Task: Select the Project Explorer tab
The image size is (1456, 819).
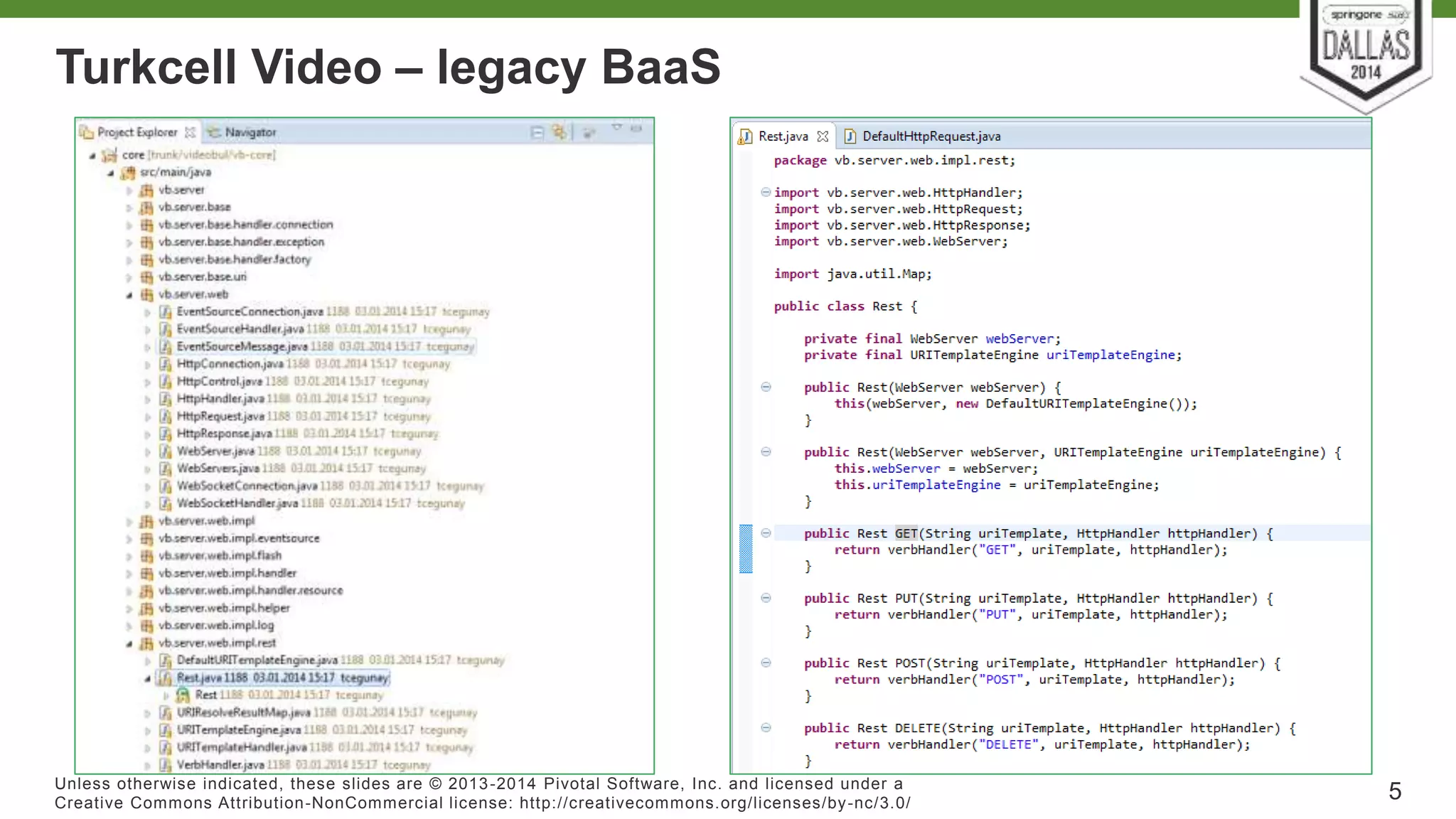Action: [137, 132]
